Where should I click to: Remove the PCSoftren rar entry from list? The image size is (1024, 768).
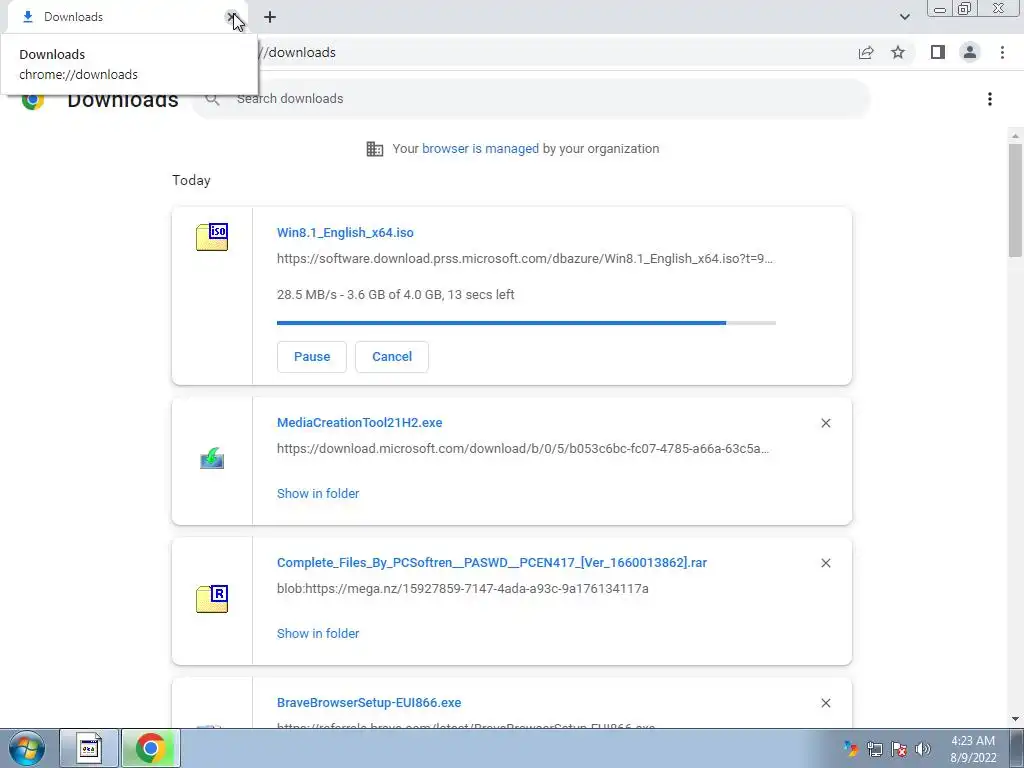click(825, 563)
